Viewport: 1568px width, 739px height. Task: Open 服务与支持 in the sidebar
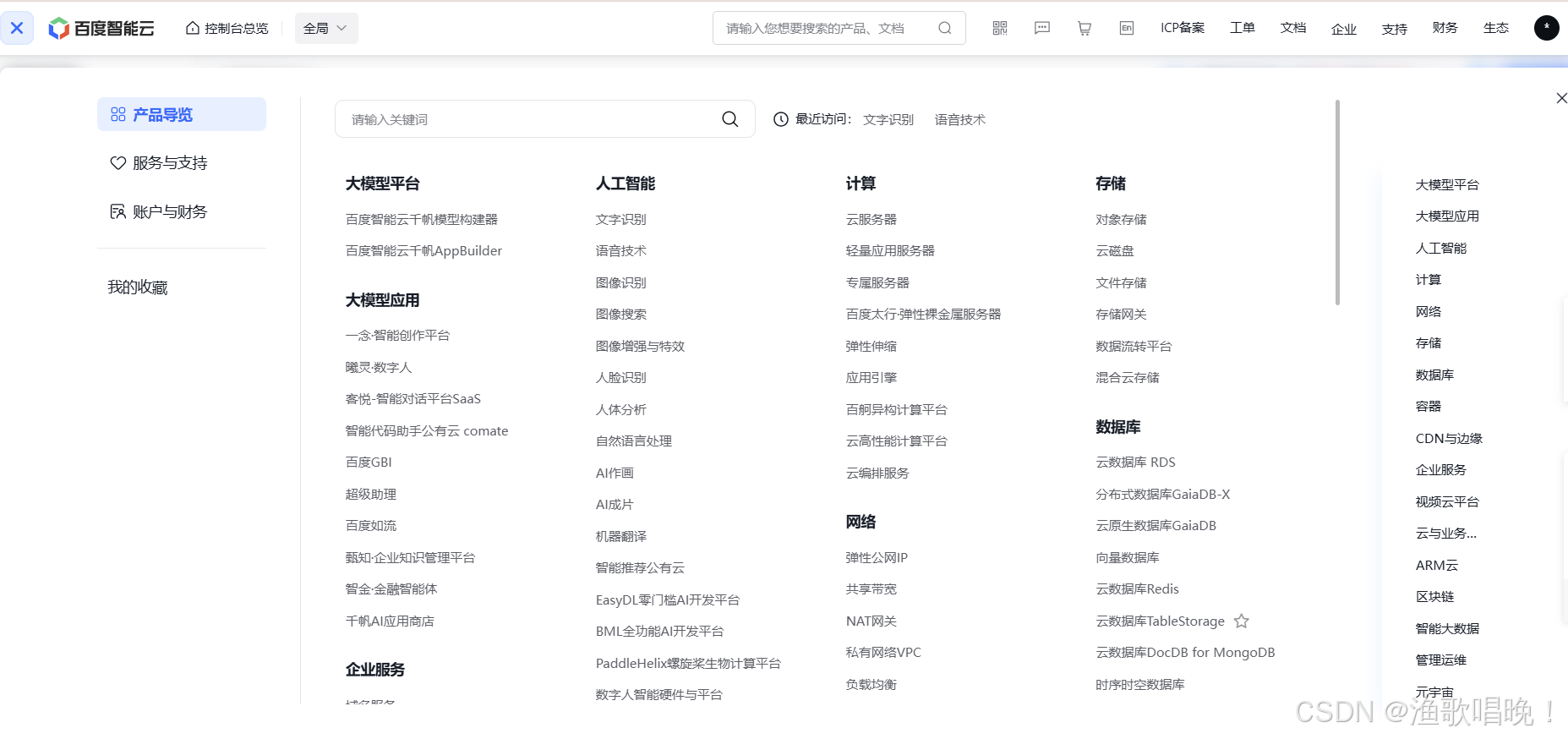(x=159, y=162)
